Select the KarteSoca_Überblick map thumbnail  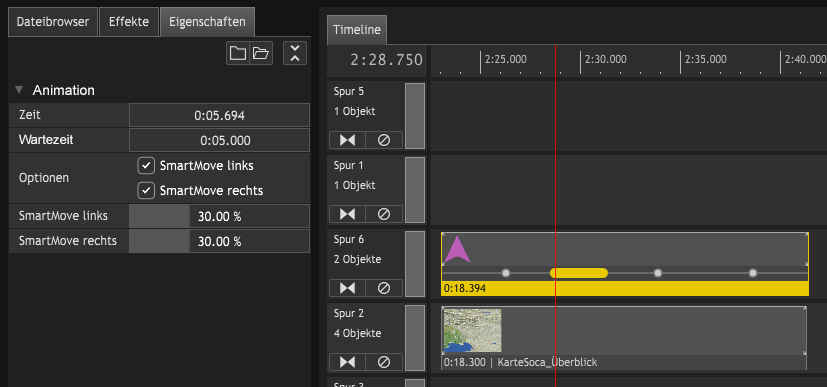point(472,330)
